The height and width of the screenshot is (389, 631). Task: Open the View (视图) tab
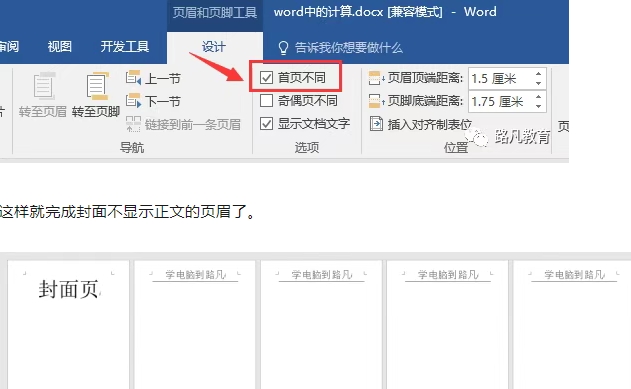(x=60, y=47)
